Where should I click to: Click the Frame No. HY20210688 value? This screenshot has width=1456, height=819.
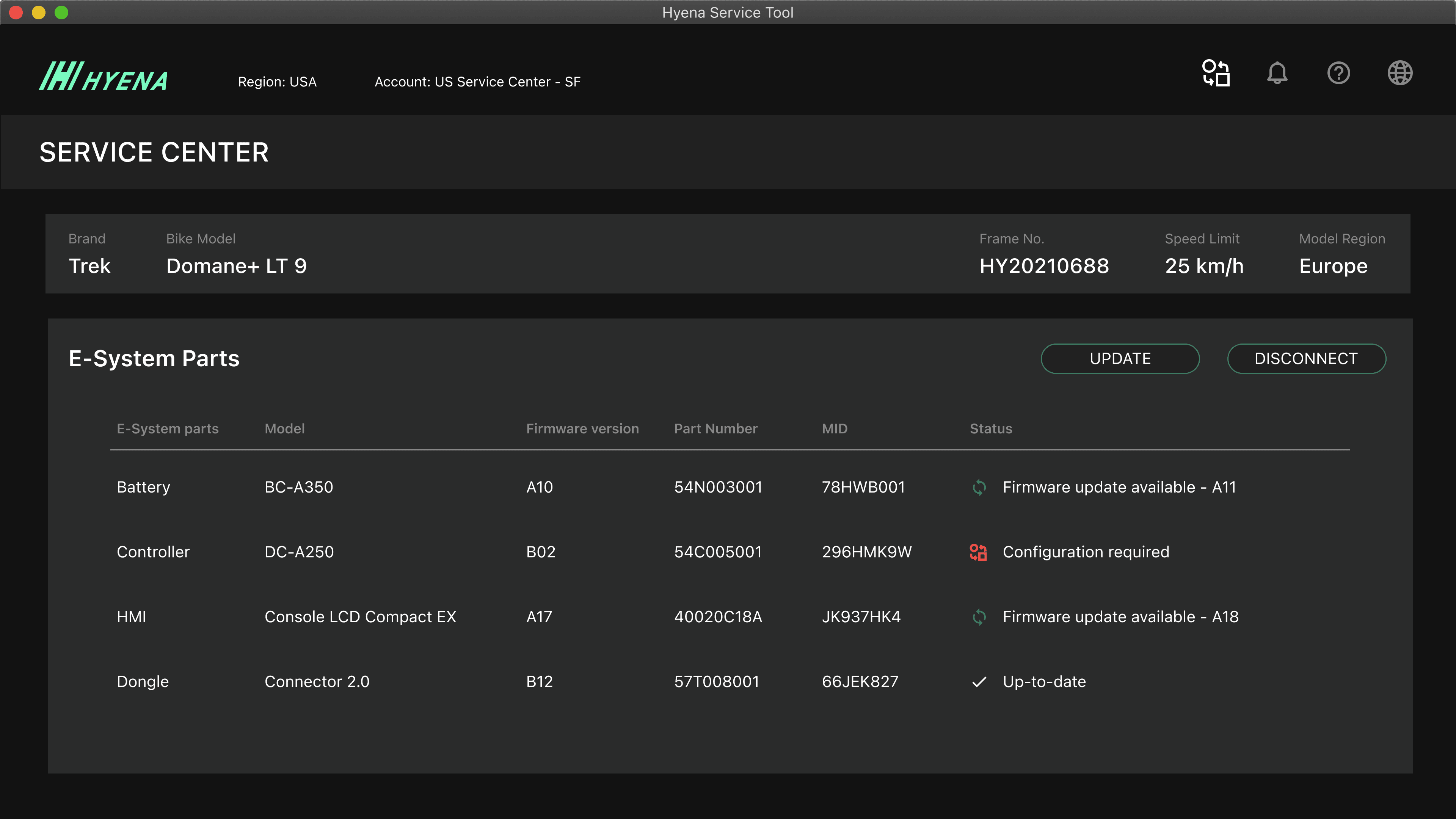coord(1044,266)
